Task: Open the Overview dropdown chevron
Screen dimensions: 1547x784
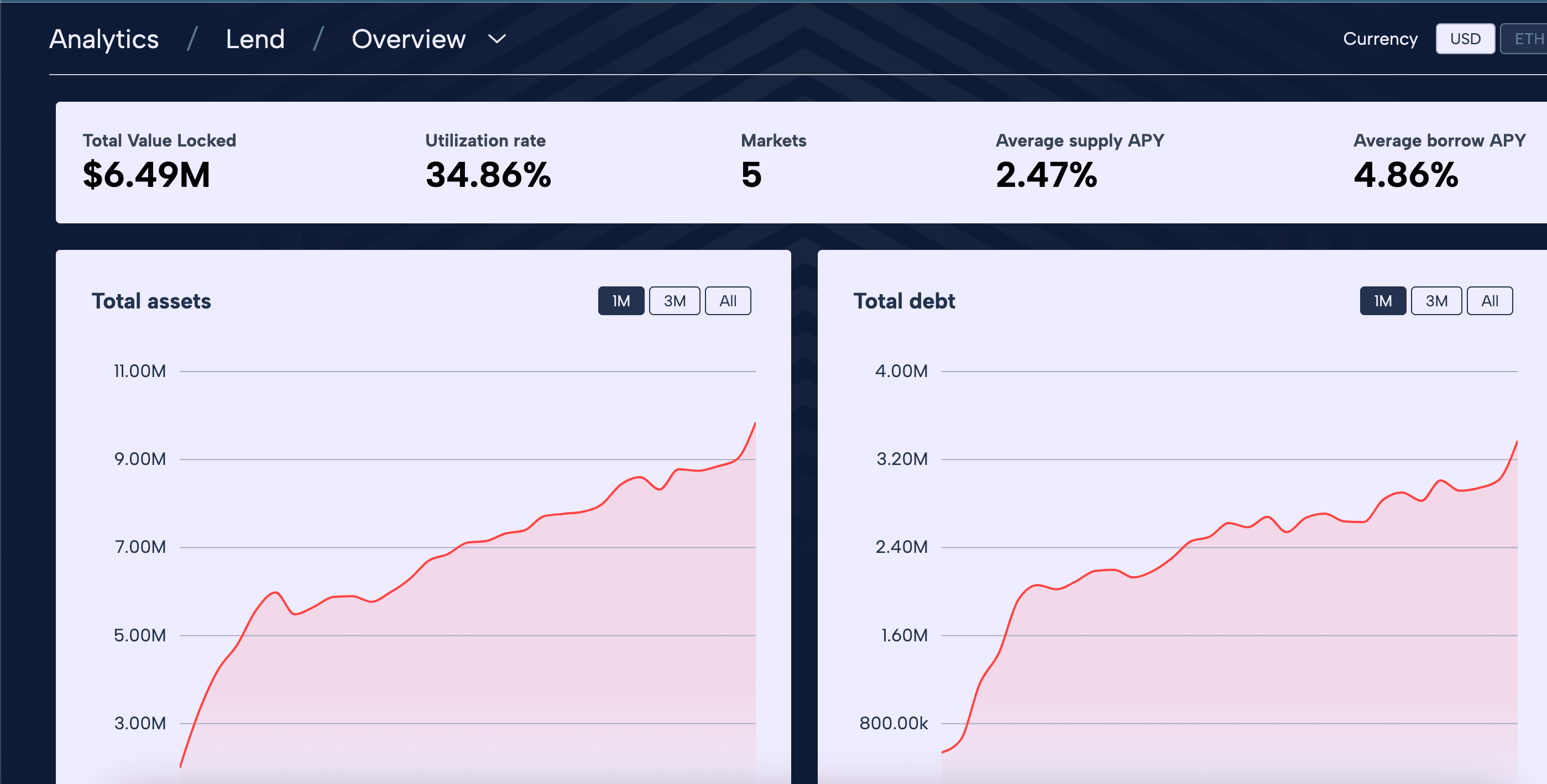Action: pyautogui.click(x=496, y=39)
